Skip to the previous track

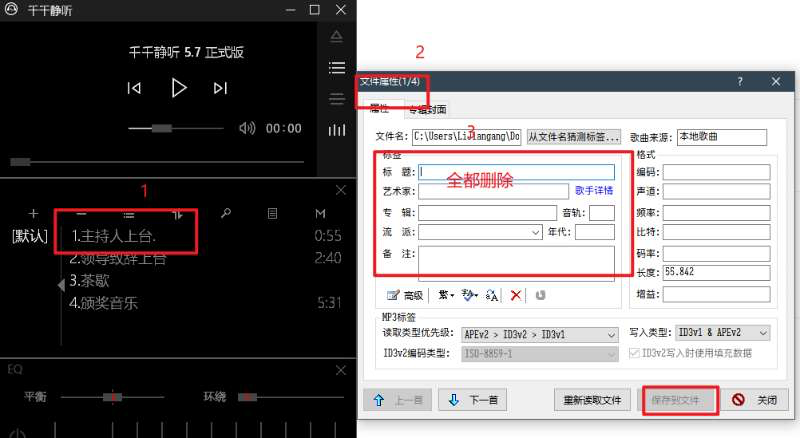click(134, 89)
